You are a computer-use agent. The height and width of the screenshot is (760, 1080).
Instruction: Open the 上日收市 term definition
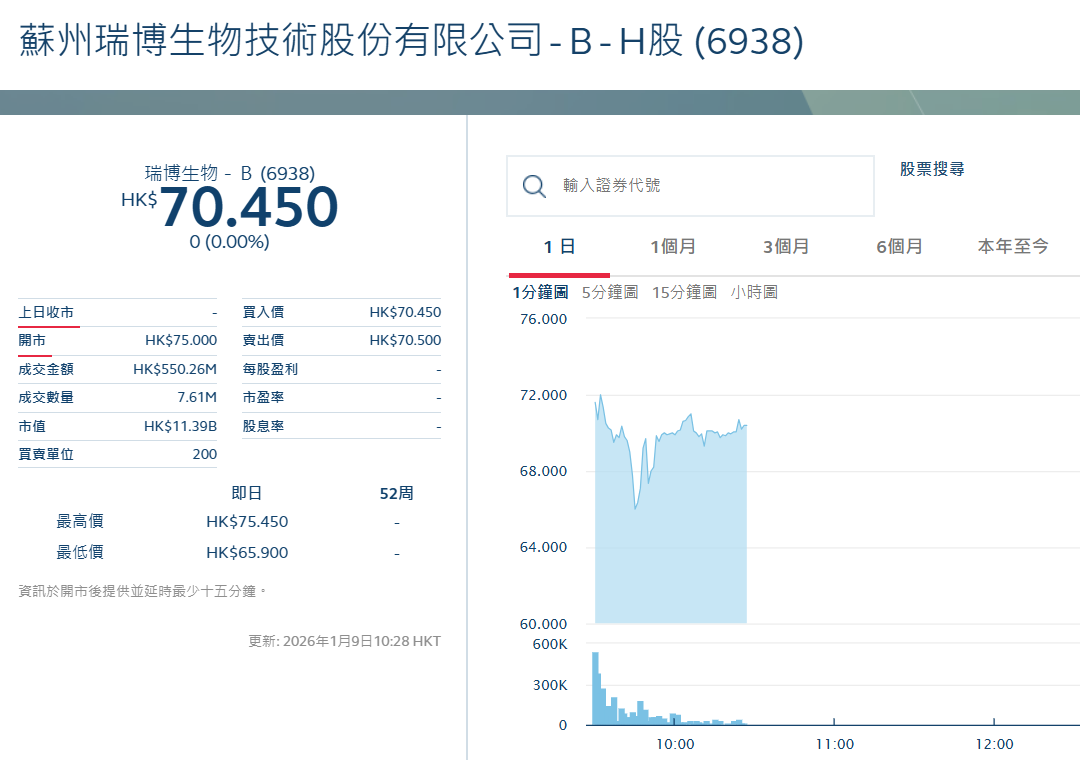[x=48, y=311]
